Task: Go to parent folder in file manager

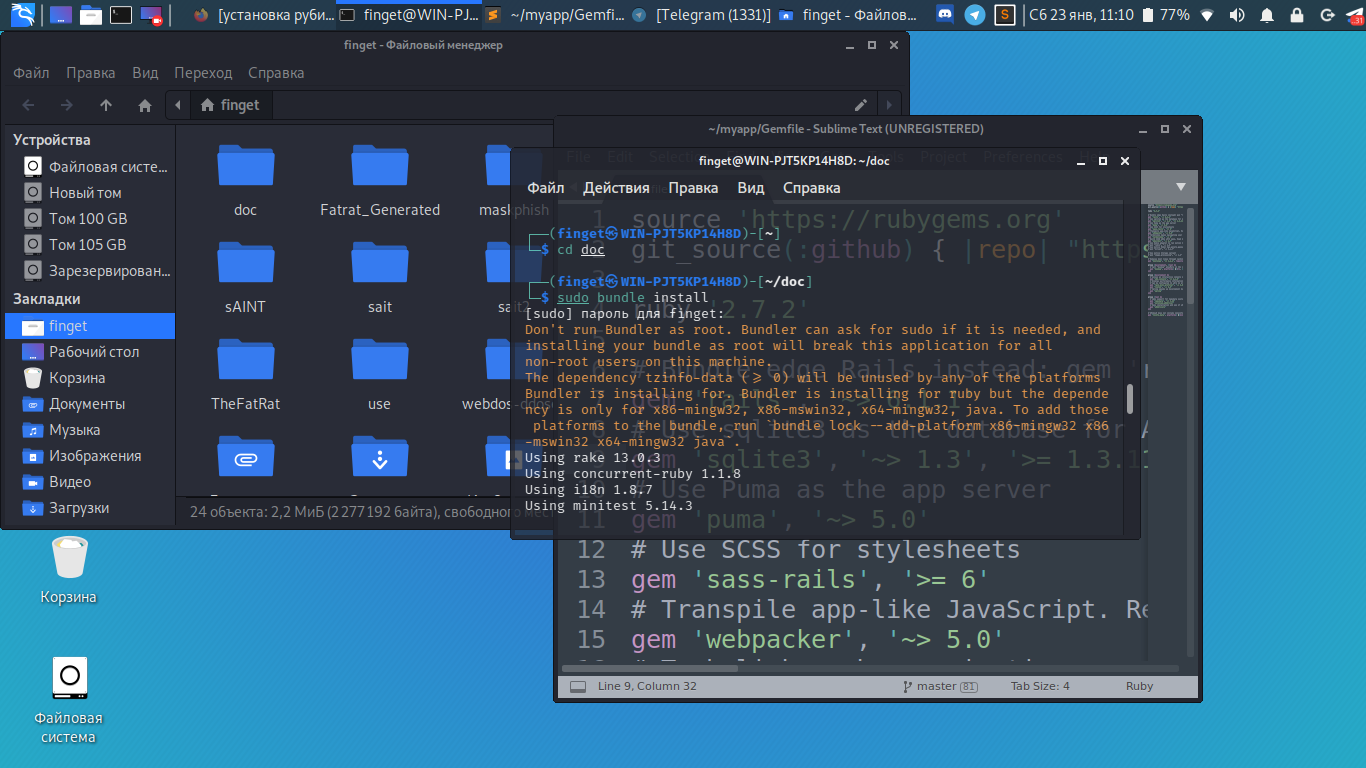Action: coord(106,105)
